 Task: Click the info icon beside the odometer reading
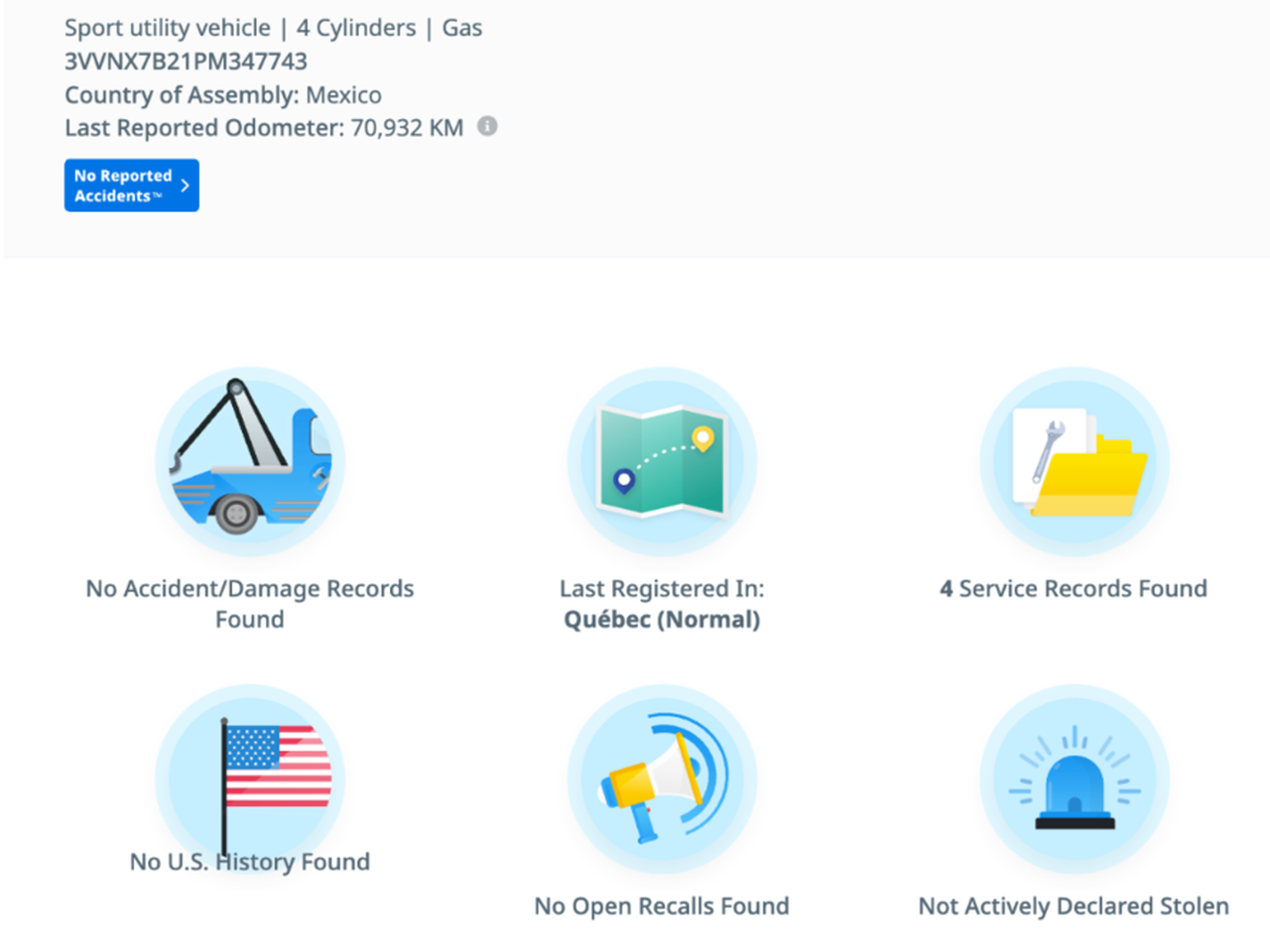(487, 126)
